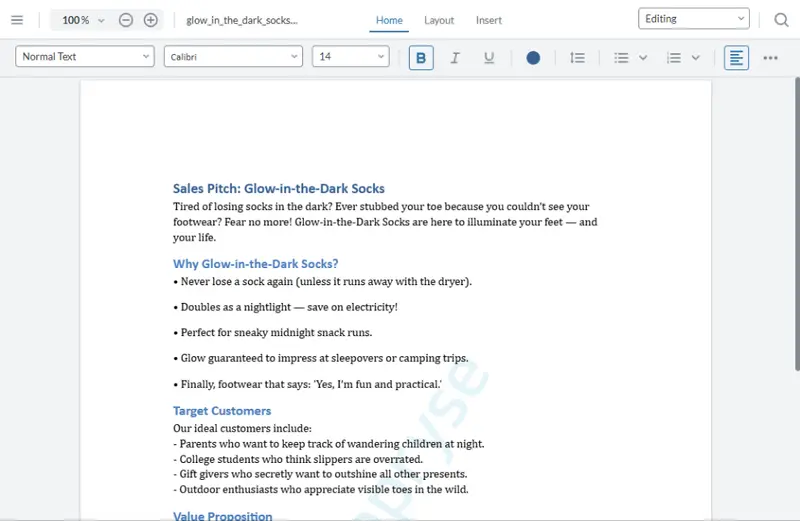Click the 'Never lose a sock again' bullet

[x=322, y=281]
